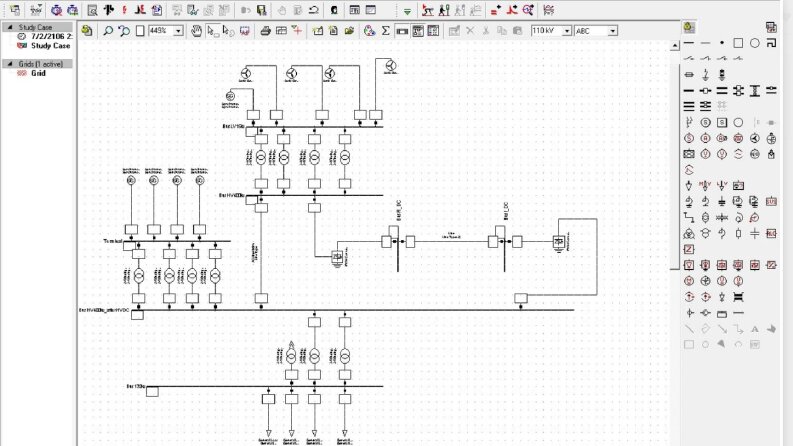
Task: Open the folder icon for existing graphic
Action: (x=349, y=31)
